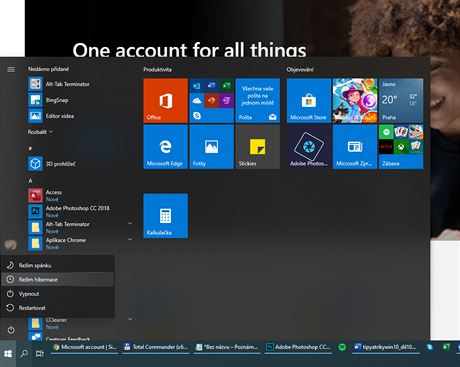Expand the CCleaner folder chevron
Viewport: 460px width, 367px height.
click(x=130, y=319)
